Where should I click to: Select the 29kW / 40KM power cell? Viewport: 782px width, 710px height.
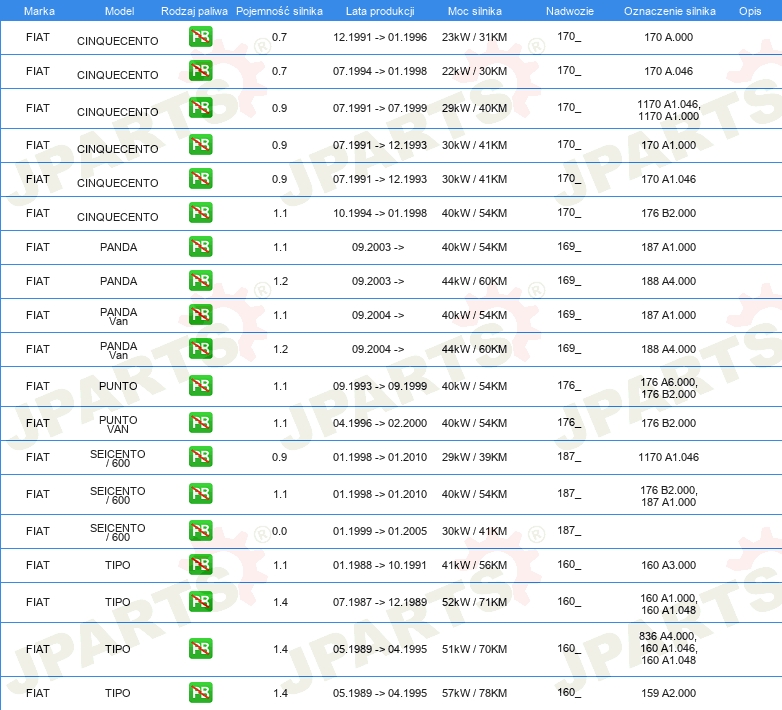(x=474, y=108)
